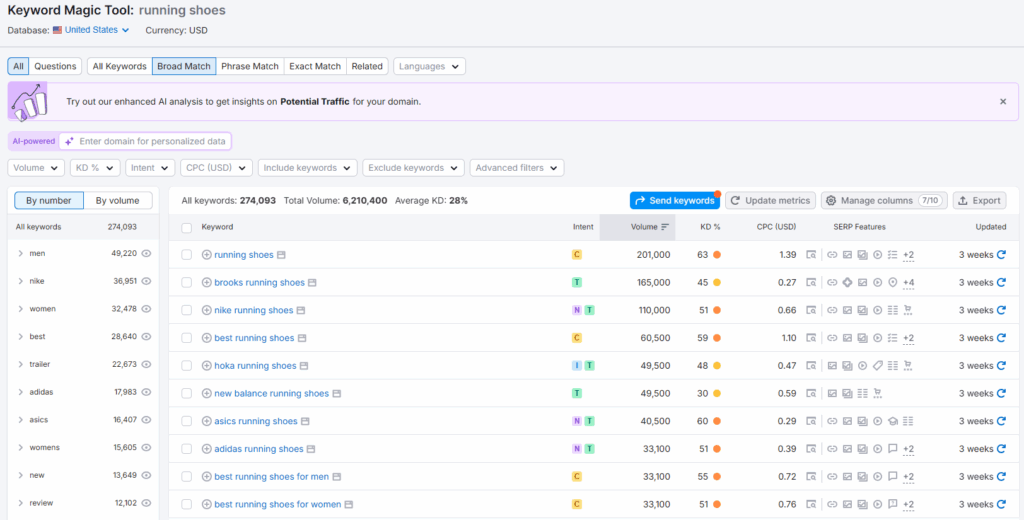Open Advanced filters dropdown

pyautogui.click(x=517, y=168)
